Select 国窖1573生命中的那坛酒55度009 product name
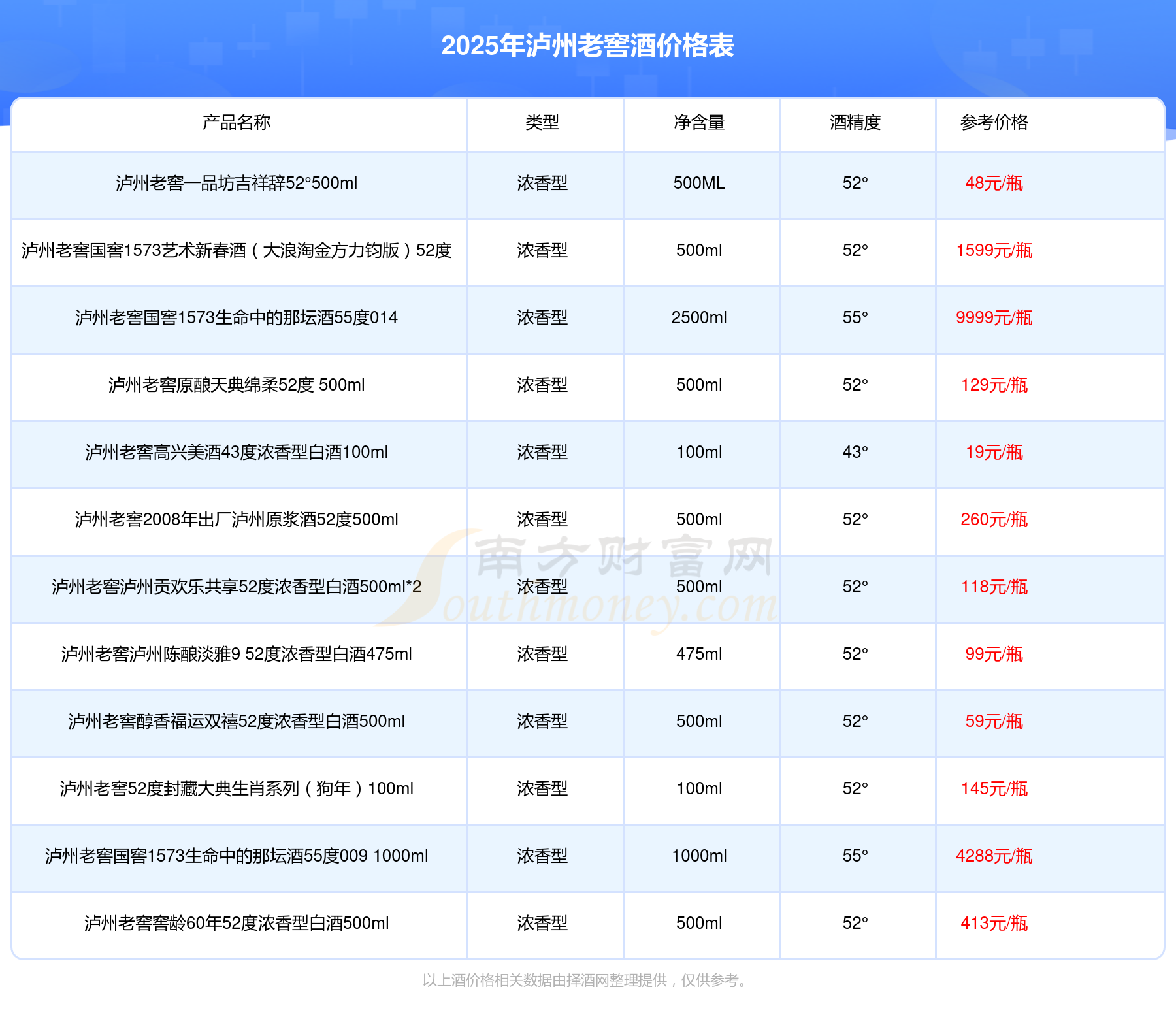This screenshot has height=1019, width=1176. click(237, 856)
